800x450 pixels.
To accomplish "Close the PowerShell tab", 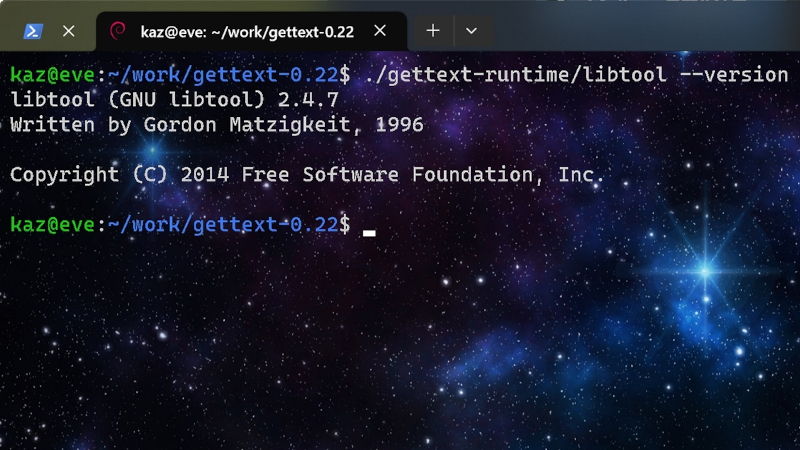I will 68,32.
